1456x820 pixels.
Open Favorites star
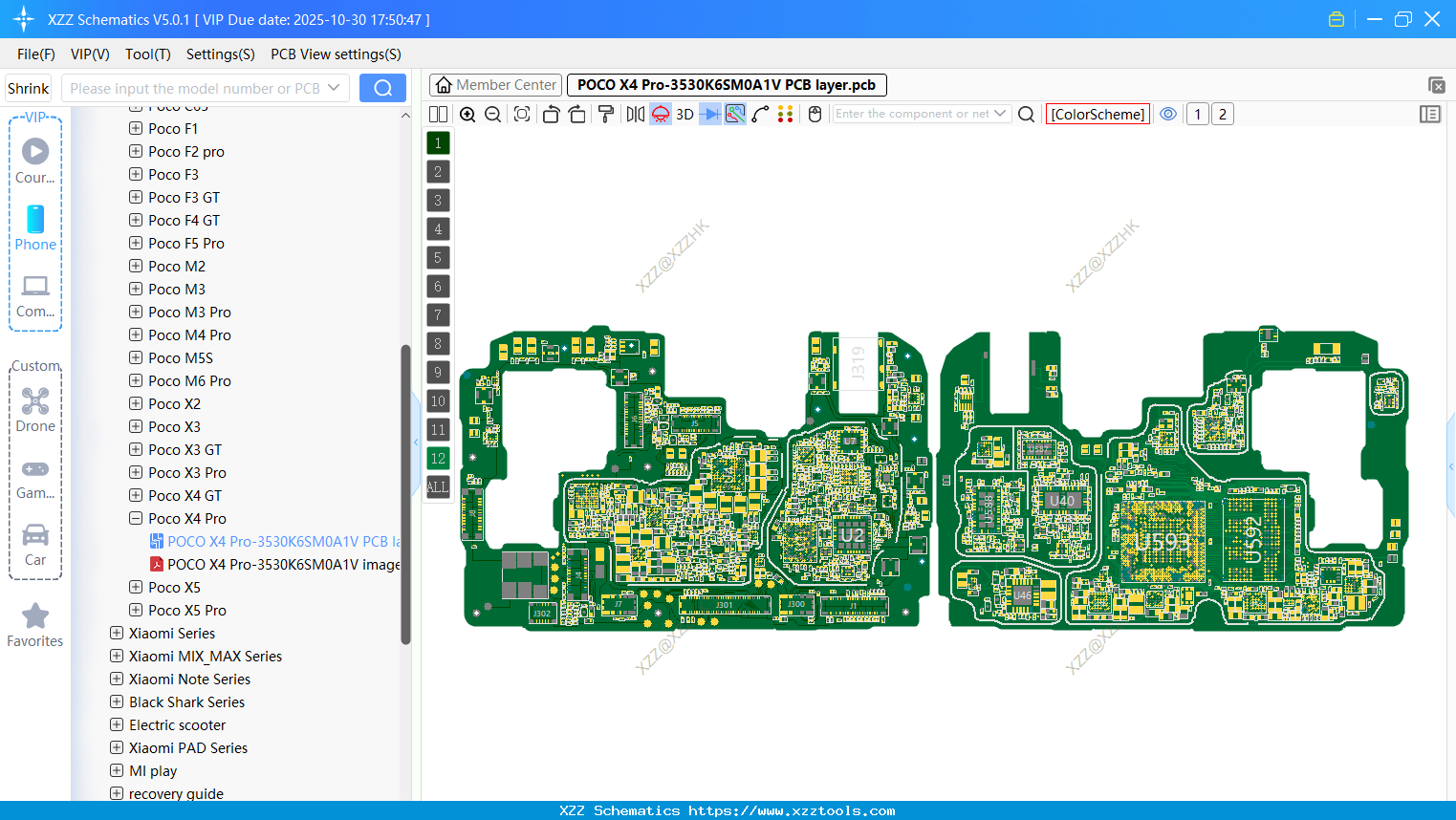(x=35, y=625)
